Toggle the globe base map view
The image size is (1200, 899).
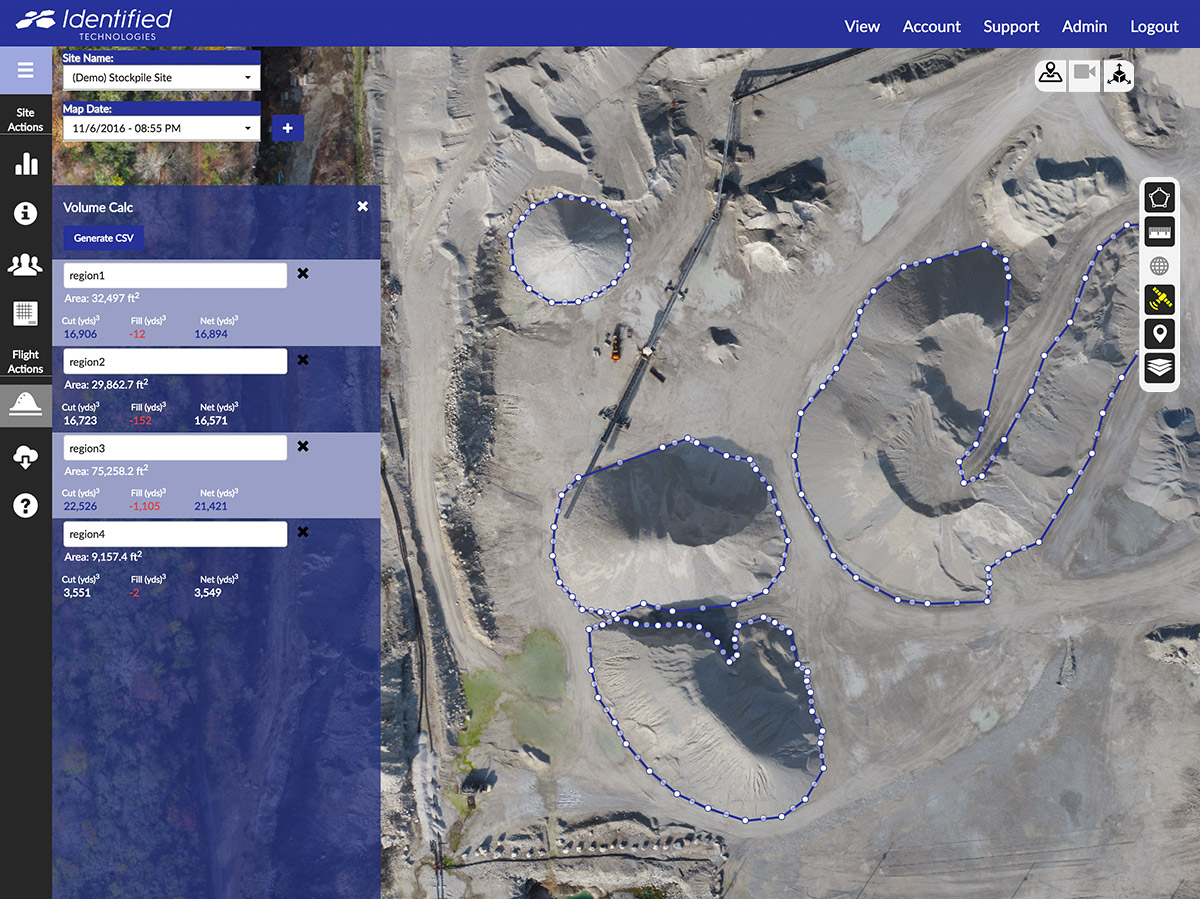1159,266
